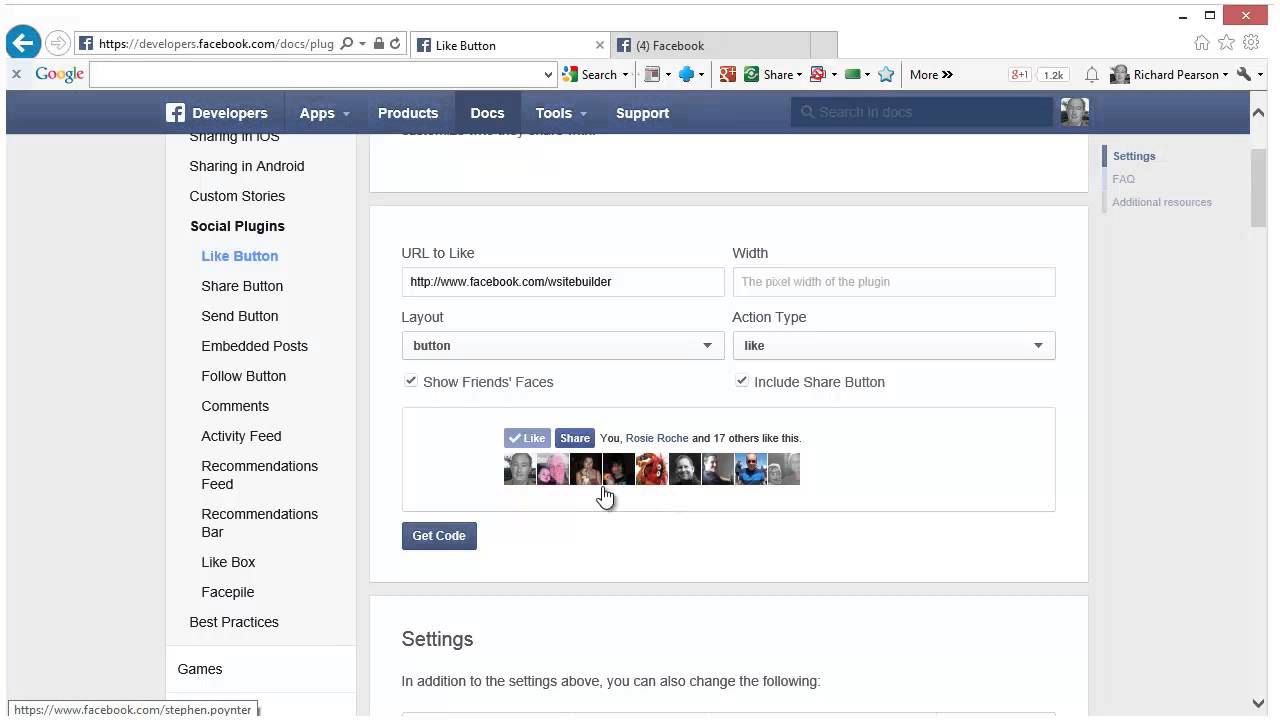Click the page refresh icon

click(396, 44)
